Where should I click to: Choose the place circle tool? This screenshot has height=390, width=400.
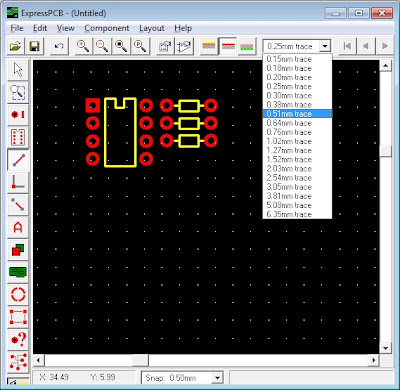tap(18, 295)
